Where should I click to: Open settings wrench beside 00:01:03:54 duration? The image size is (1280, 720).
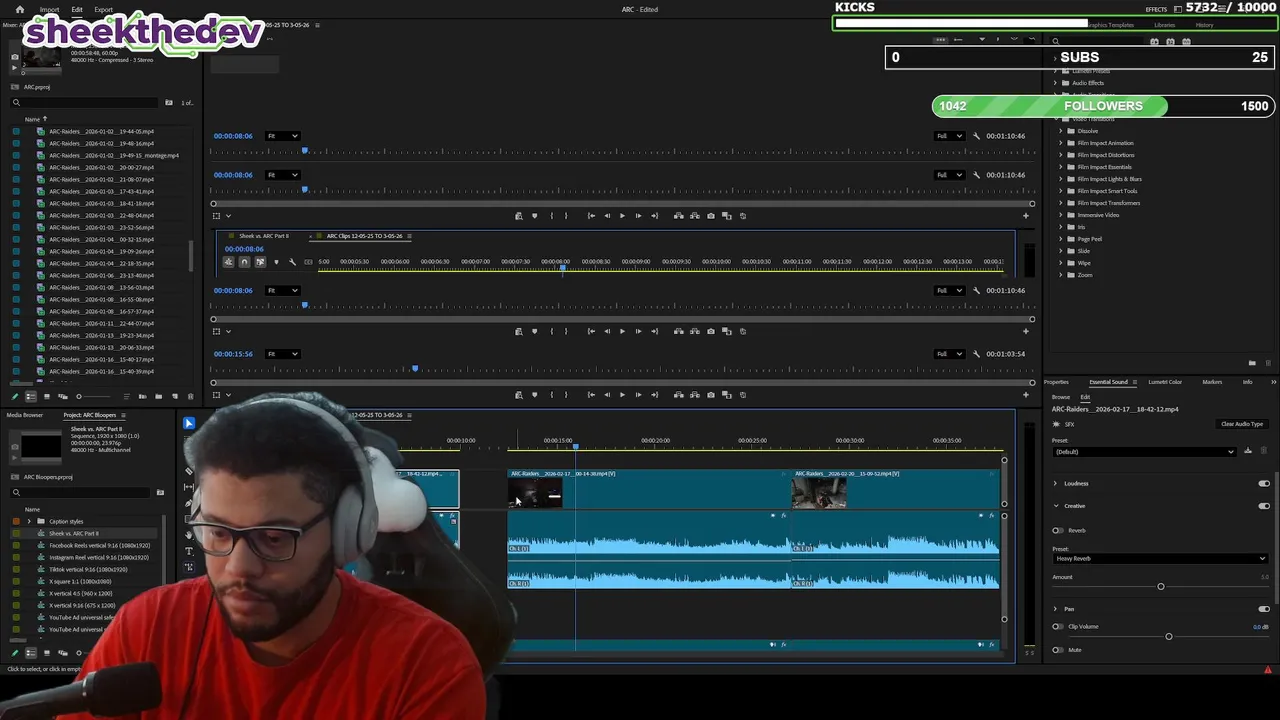click(977, 354)
